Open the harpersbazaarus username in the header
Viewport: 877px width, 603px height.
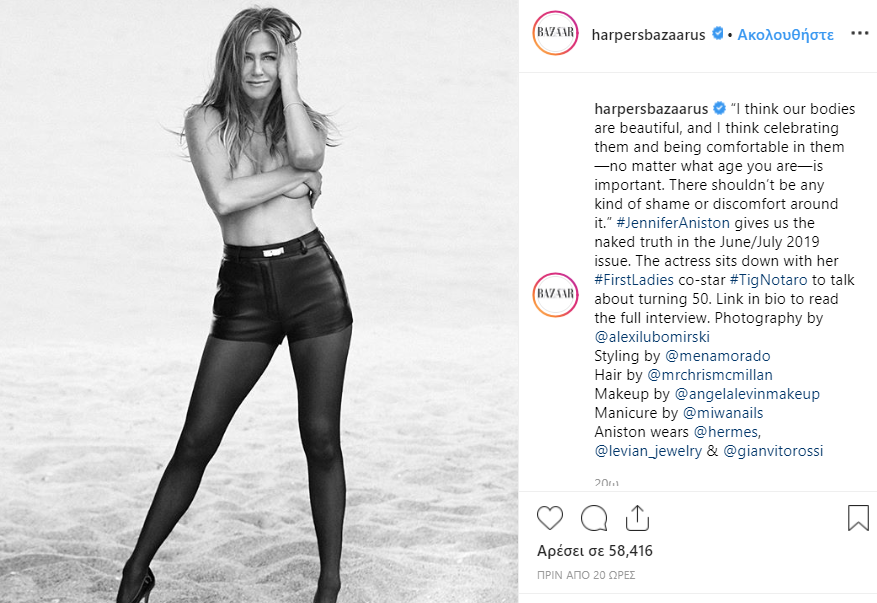click(648, 35)
